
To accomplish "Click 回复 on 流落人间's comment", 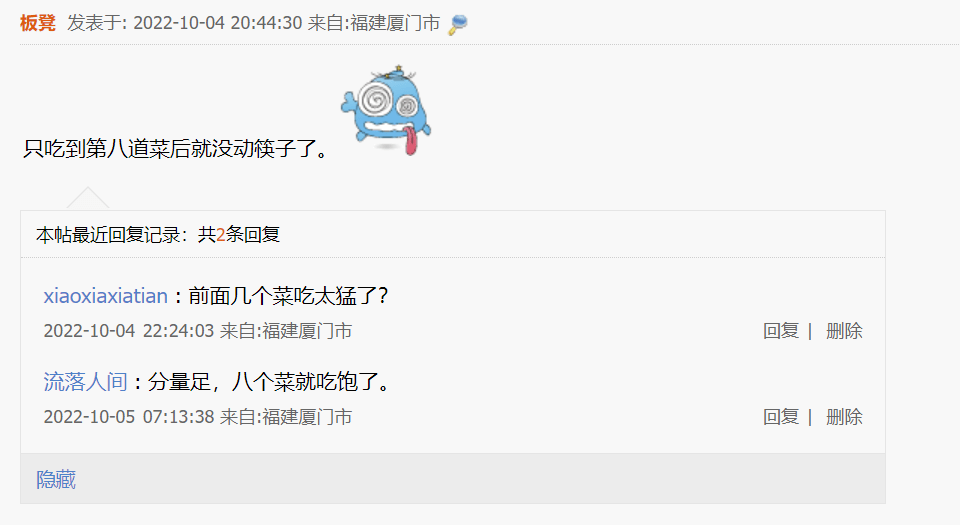I will click(781, 417).
